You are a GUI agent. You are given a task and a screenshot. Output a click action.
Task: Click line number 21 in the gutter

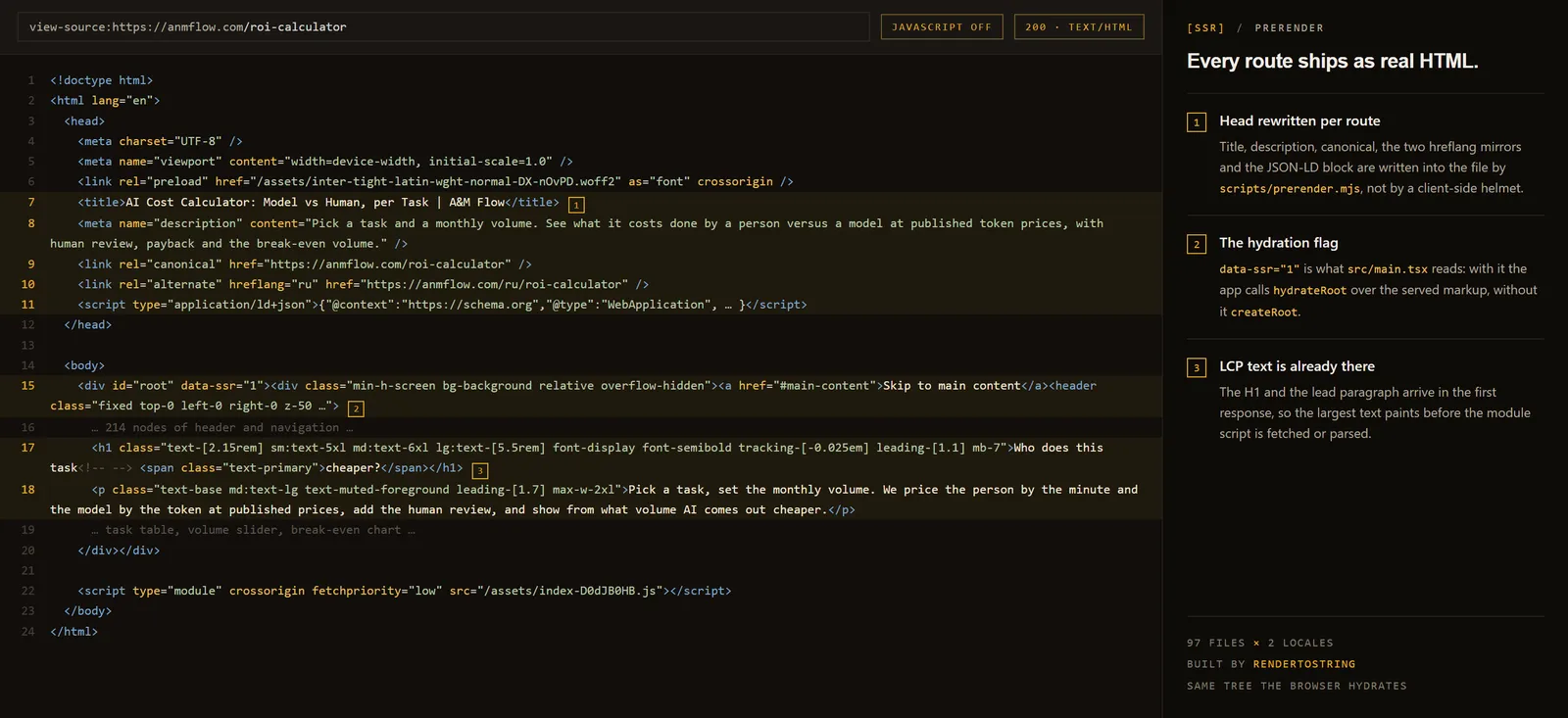pos(27,570)
